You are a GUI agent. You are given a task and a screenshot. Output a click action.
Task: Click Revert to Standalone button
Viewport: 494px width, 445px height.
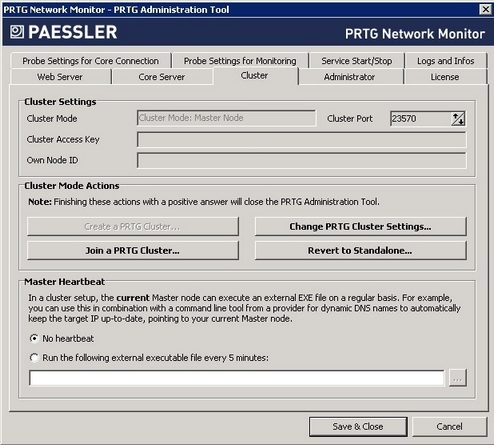[360, 251]
